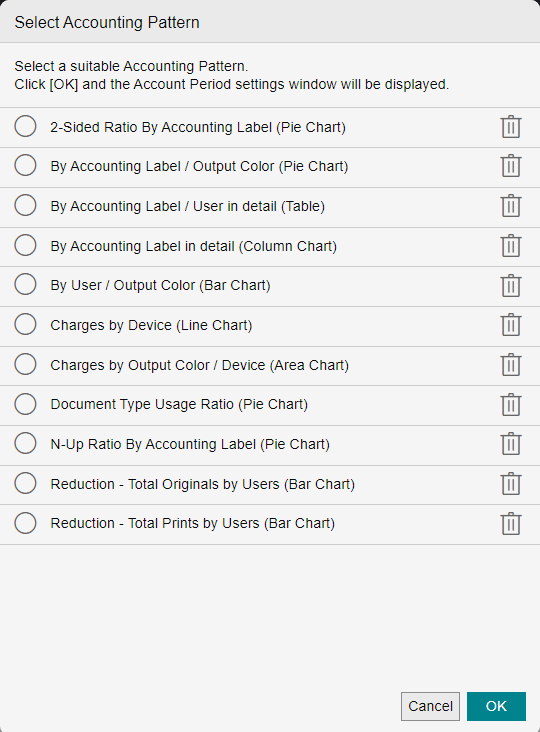Delete Reduction - Total Originals by Users pattern
This screenshot has height=732, width=540.
tap(511, 484)
